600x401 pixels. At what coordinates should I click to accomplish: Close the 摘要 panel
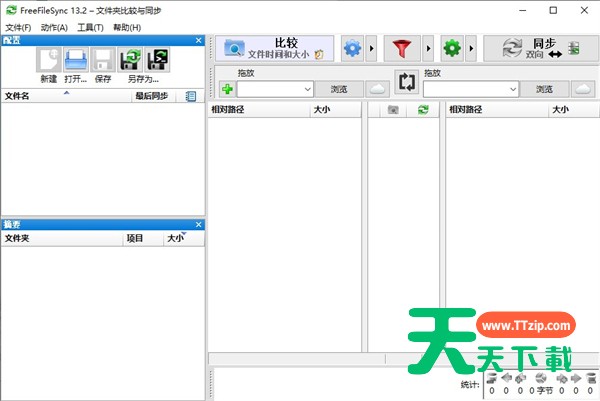pos(199,225)
